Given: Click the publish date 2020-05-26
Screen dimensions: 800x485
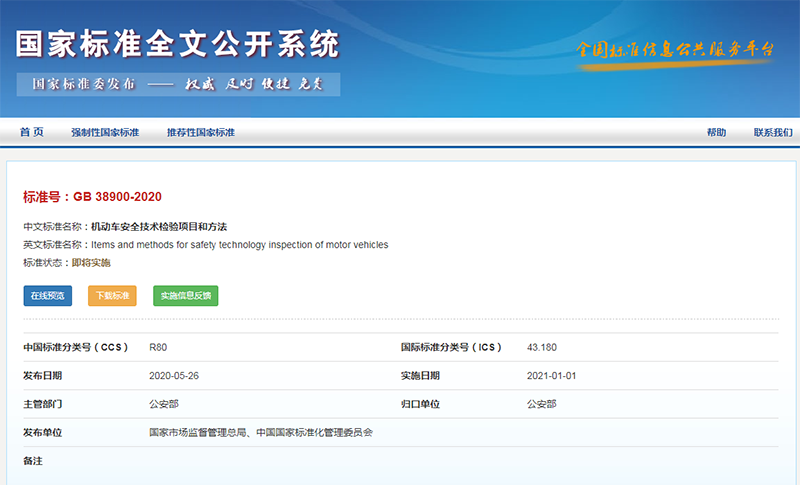Looking at the screenshot, I should coord(174,376).
